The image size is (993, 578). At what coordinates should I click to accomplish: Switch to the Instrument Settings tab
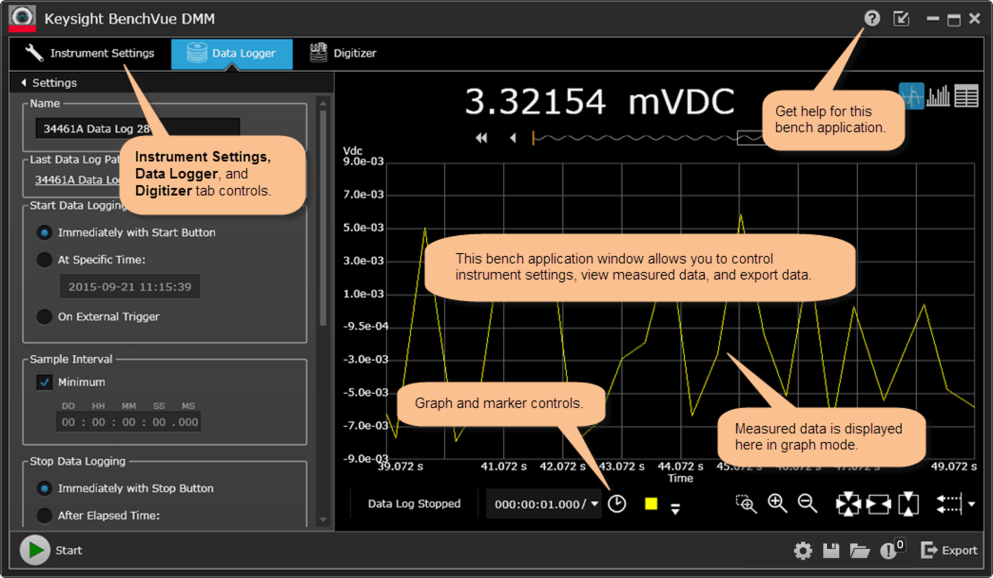[x=90, y=53]
